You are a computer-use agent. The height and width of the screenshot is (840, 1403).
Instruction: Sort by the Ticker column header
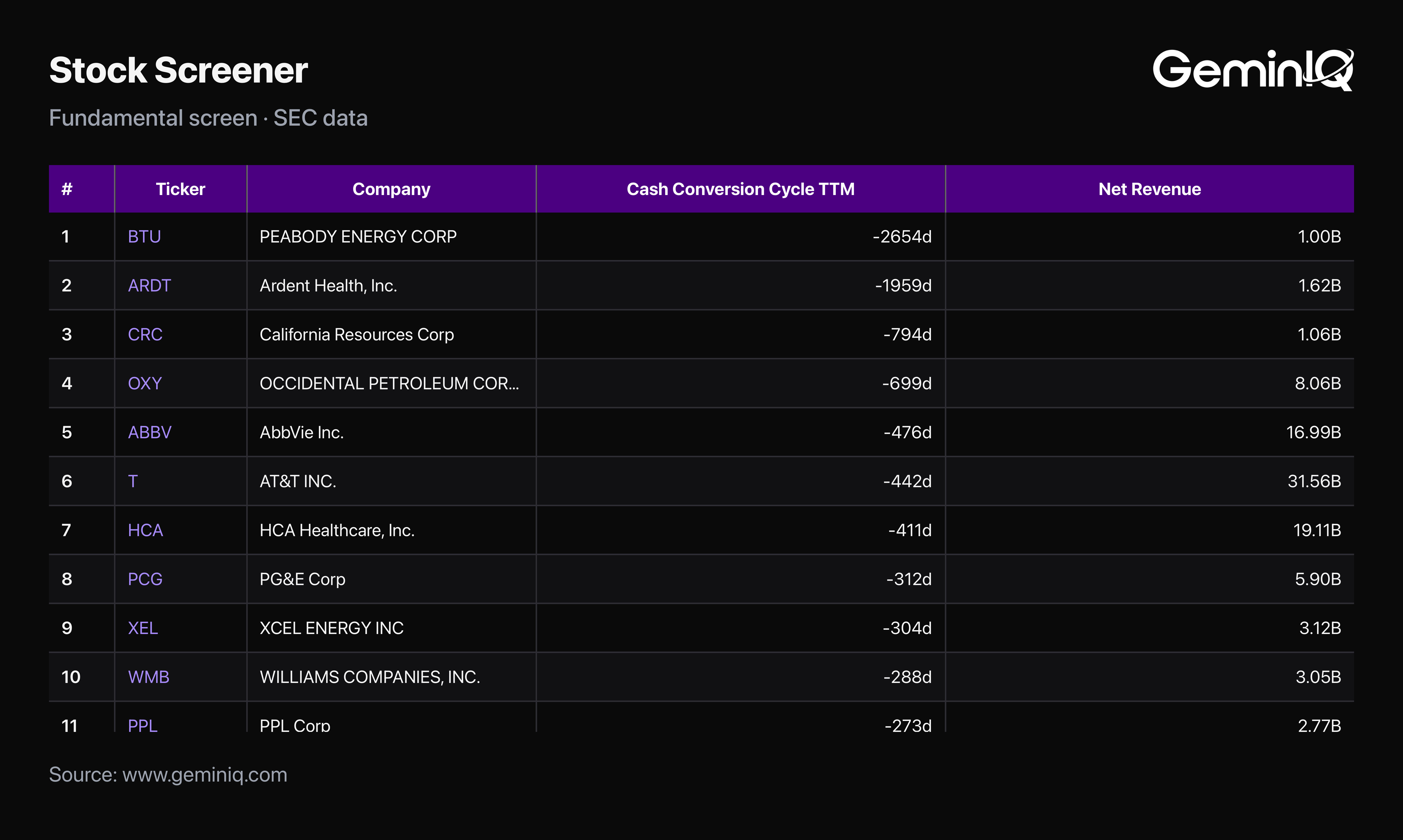coord(181,189)
